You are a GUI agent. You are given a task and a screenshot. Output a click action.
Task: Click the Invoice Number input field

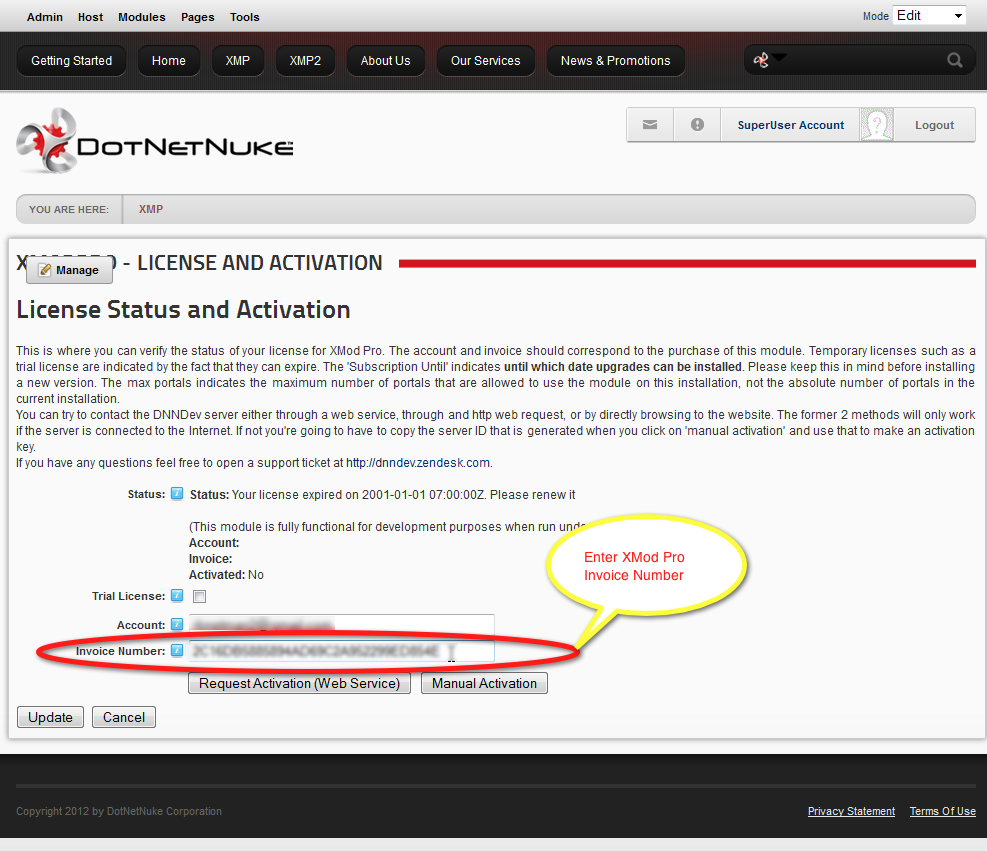pyautogui.click(x=342, y=651)
